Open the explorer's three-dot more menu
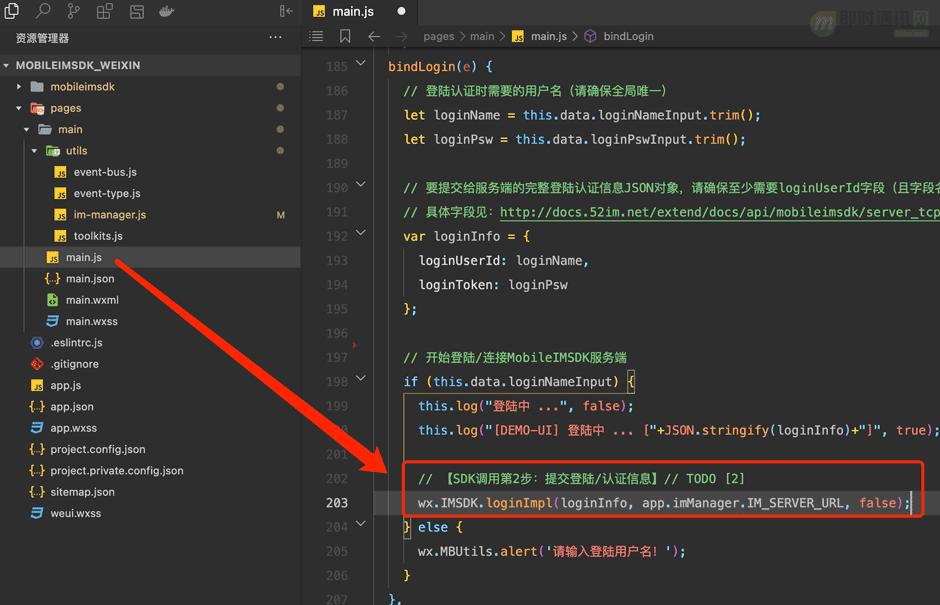Image resolution: width=940 pixels, height=605 pixels. pyautogui.click(x=275, y=38)
